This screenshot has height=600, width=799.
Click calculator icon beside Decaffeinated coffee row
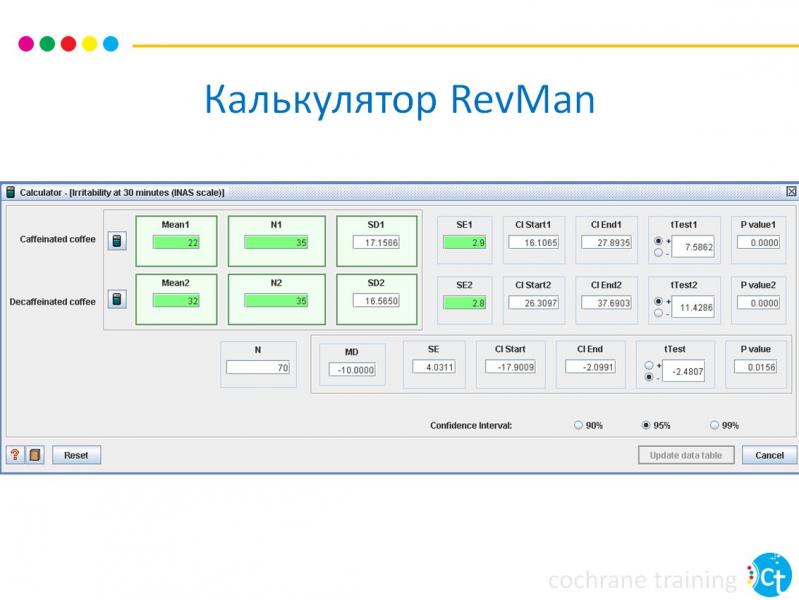(117, 300)
